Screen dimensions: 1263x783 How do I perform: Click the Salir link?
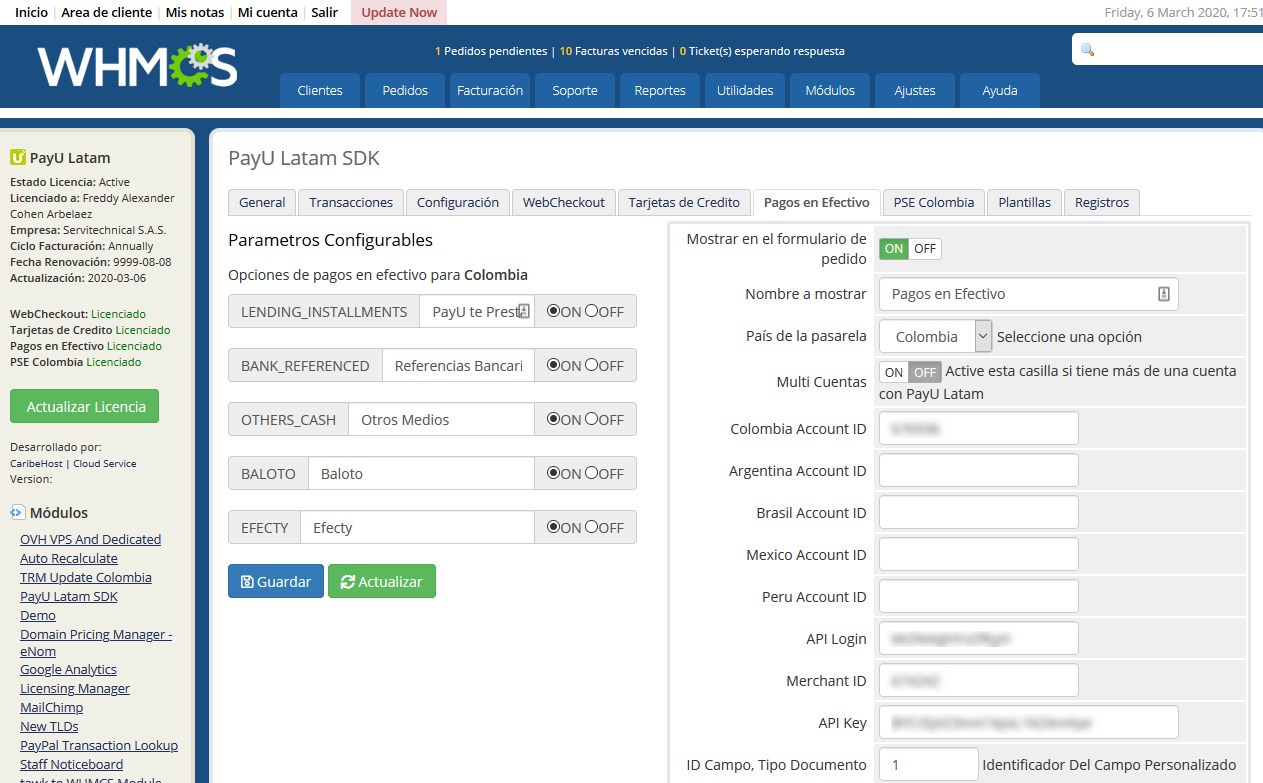pos(324,12)
